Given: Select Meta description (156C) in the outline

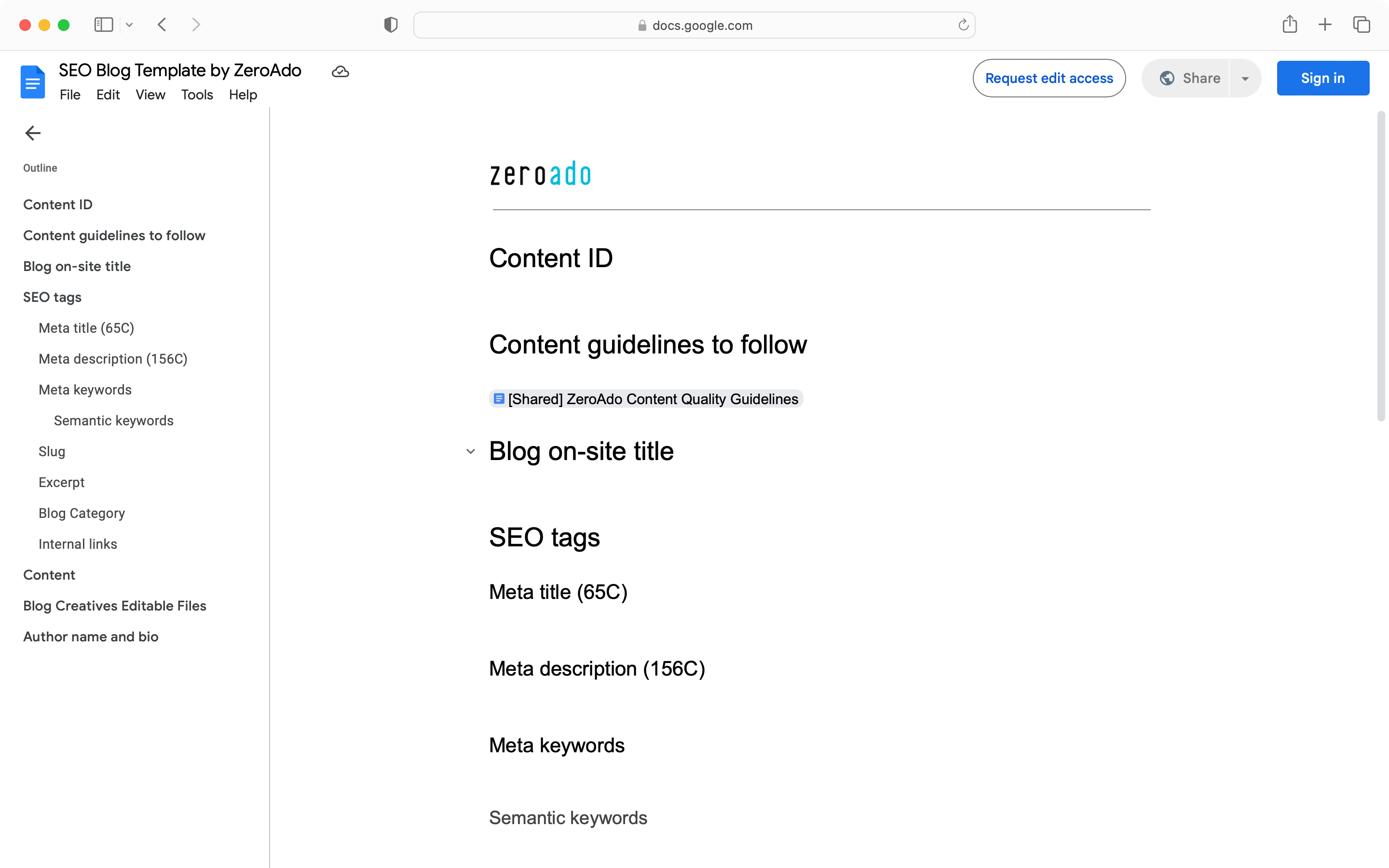Looking at the screenshot, I should (112, 359).
